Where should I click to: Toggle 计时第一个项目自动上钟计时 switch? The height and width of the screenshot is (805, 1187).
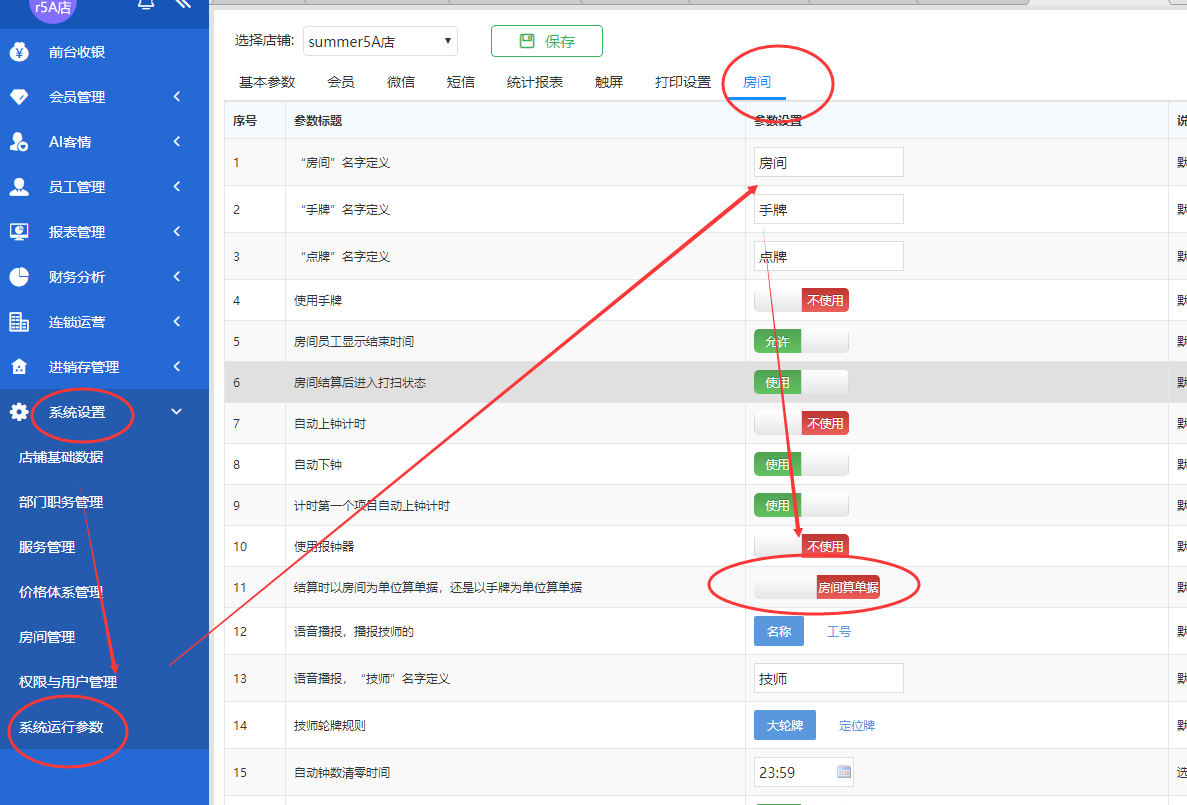click(x=801, y=505)
